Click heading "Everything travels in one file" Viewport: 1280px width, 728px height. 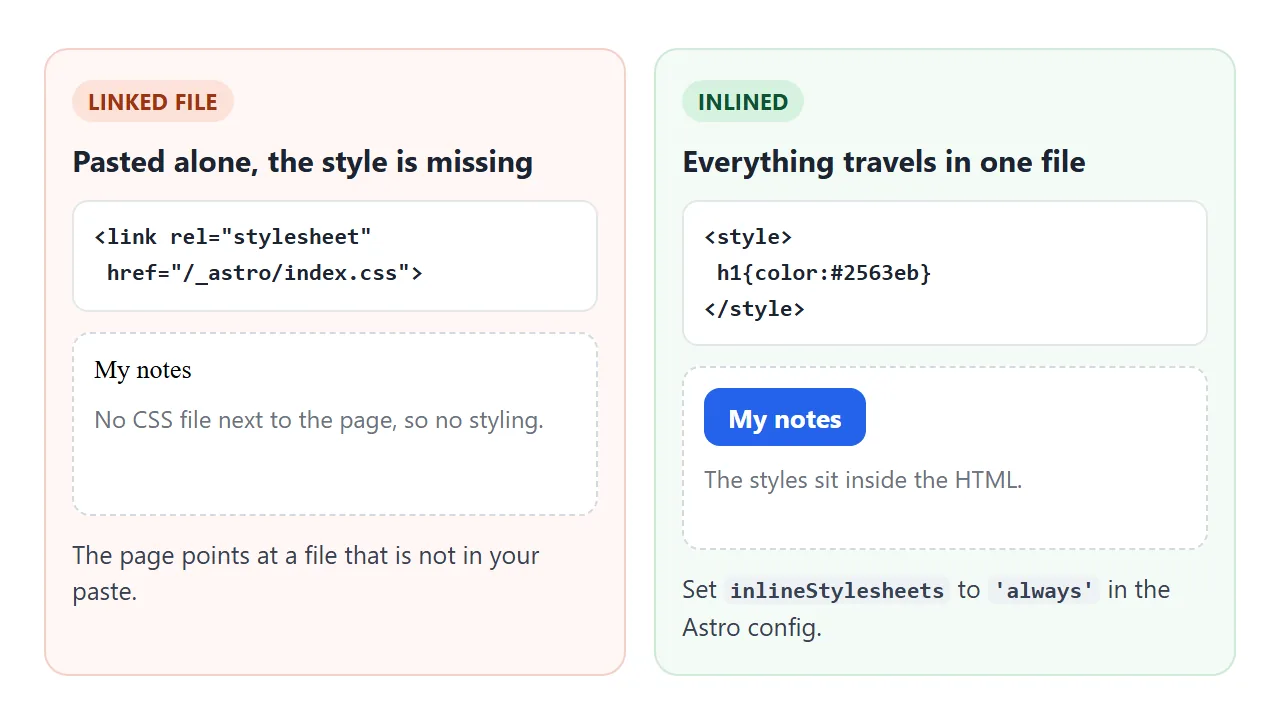click(884, 162)
